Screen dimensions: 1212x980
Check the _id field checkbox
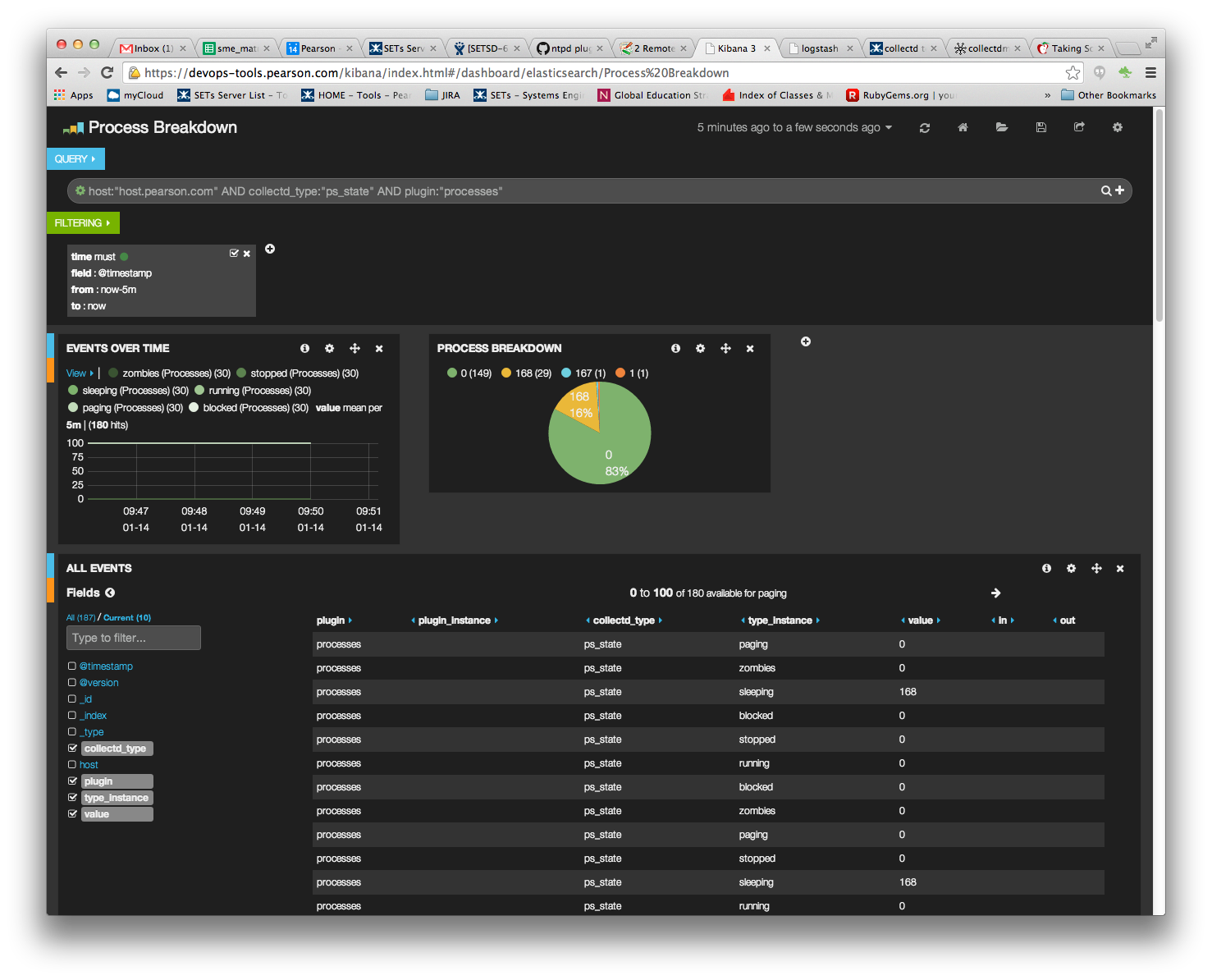(72, 698)
